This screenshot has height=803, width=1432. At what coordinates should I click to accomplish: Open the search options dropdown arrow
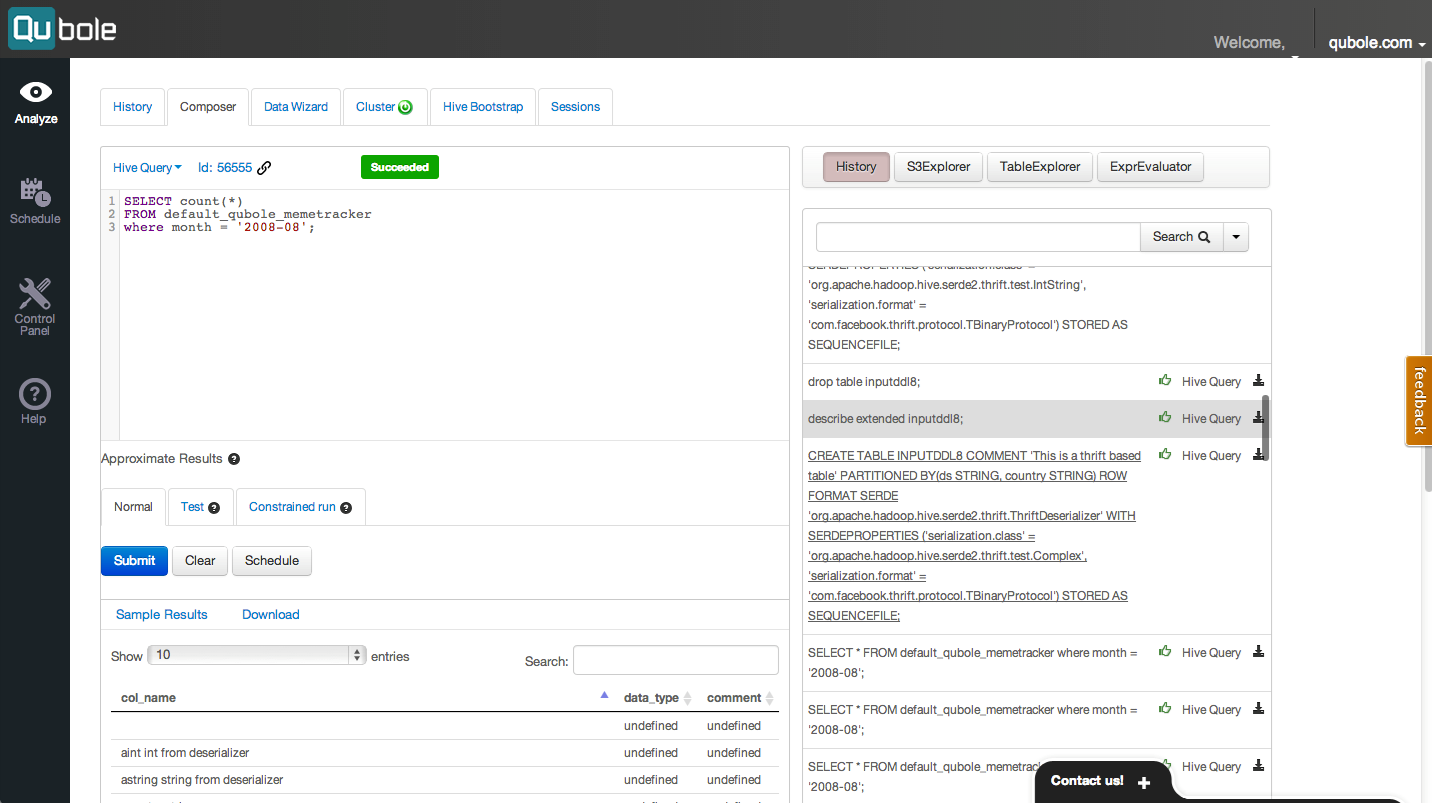tap(1236, 237)
